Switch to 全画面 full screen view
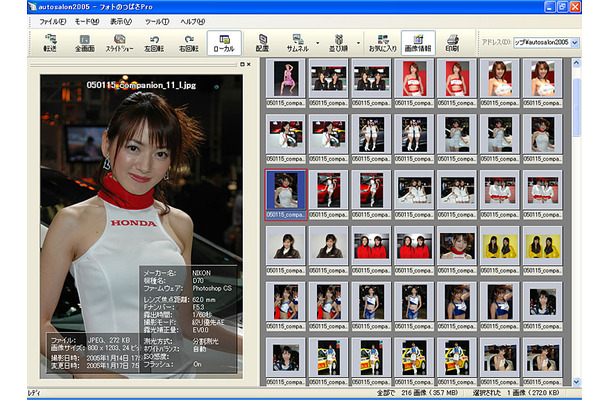The height and width of the screenshot is (400, 610). click(84, 43)
